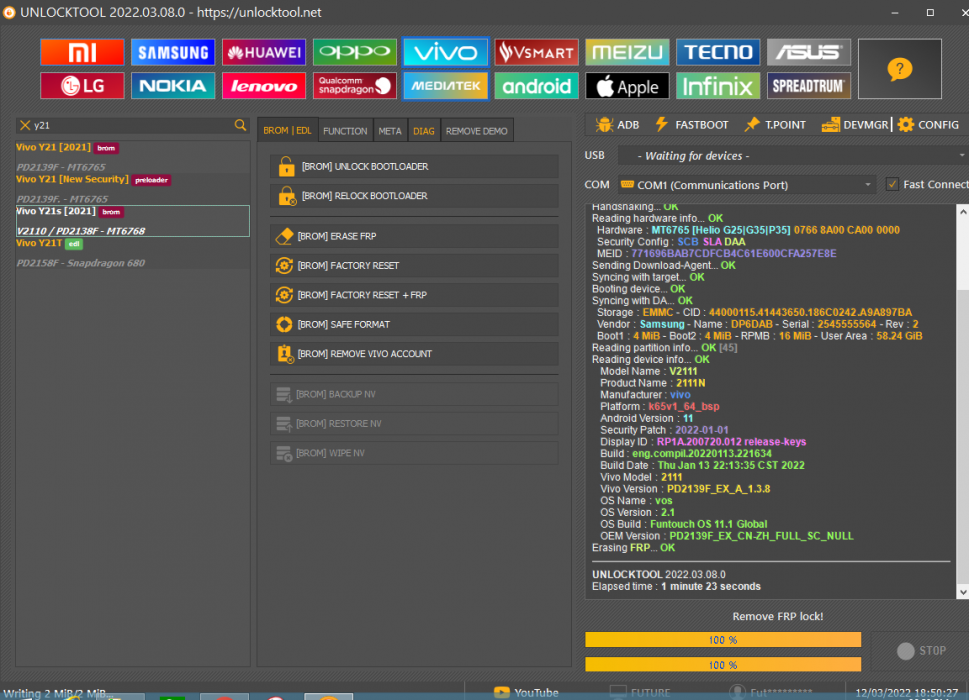
Task: Click the log scroll up arrow
Action: click(962, 211)
